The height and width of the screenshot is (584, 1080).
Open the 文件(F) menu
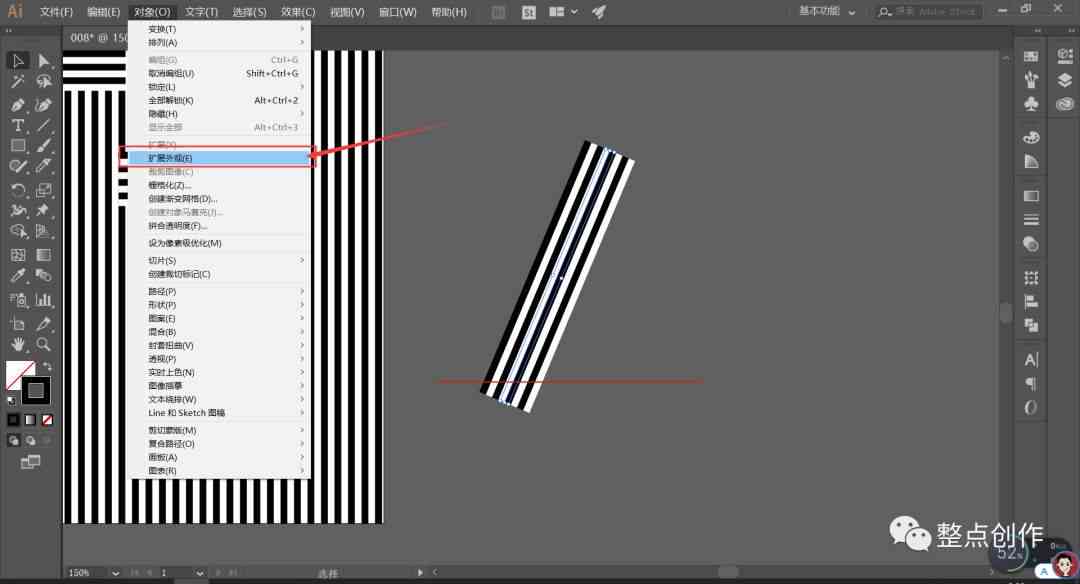click(56, 12)
